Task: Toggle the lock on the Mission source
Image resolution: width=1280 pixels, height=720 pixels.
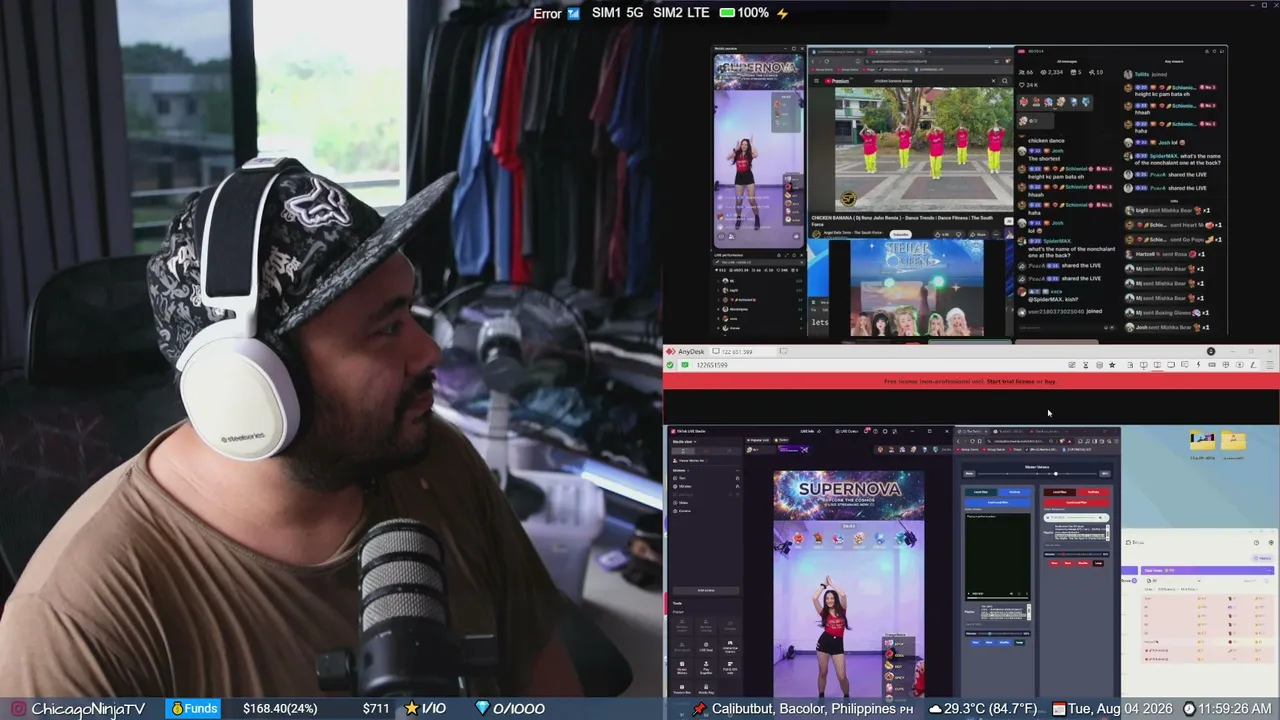Action: point(738,486)
